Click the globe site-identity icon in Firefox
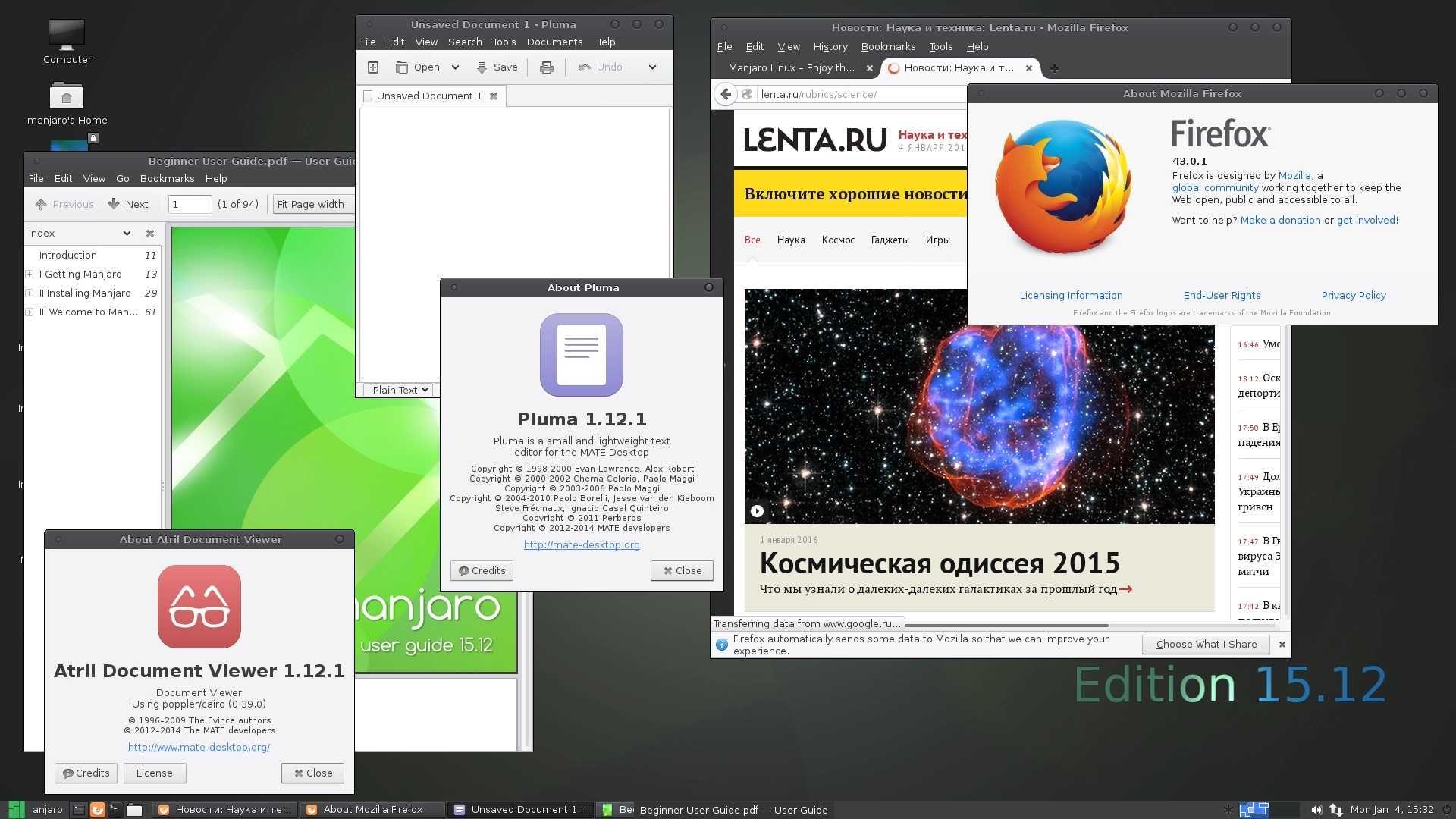The height and width of the screenshot is (819, 1456). [747, 94]
